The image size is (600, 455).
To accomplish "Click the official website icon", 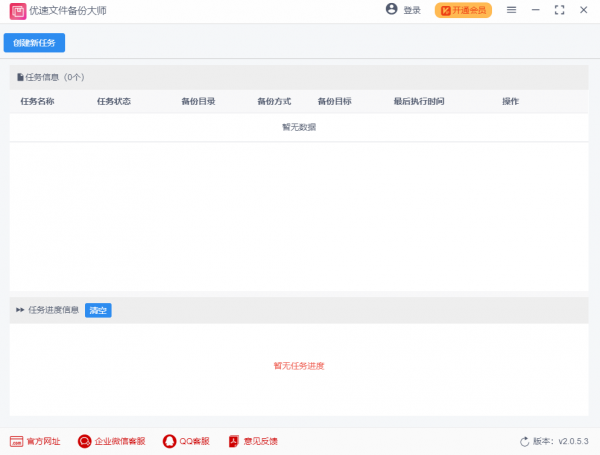I will (16, 441).
